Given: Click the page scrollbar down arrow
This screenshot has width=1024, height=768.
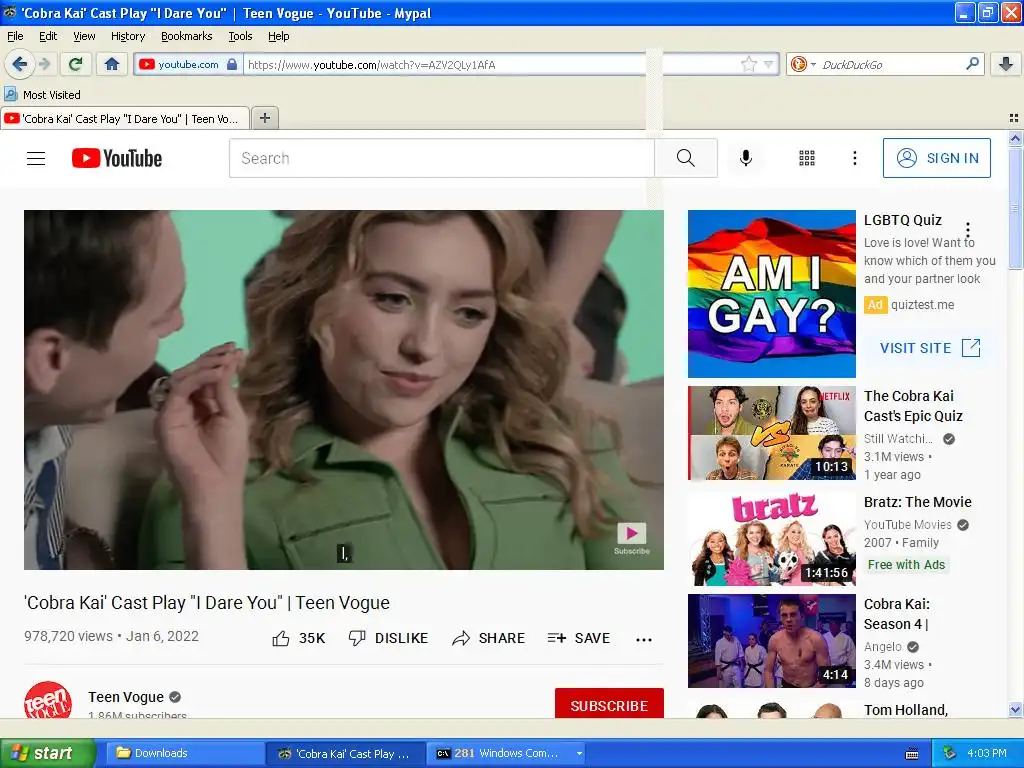Looking at the screenshot, I should [x=1015, y=709].
